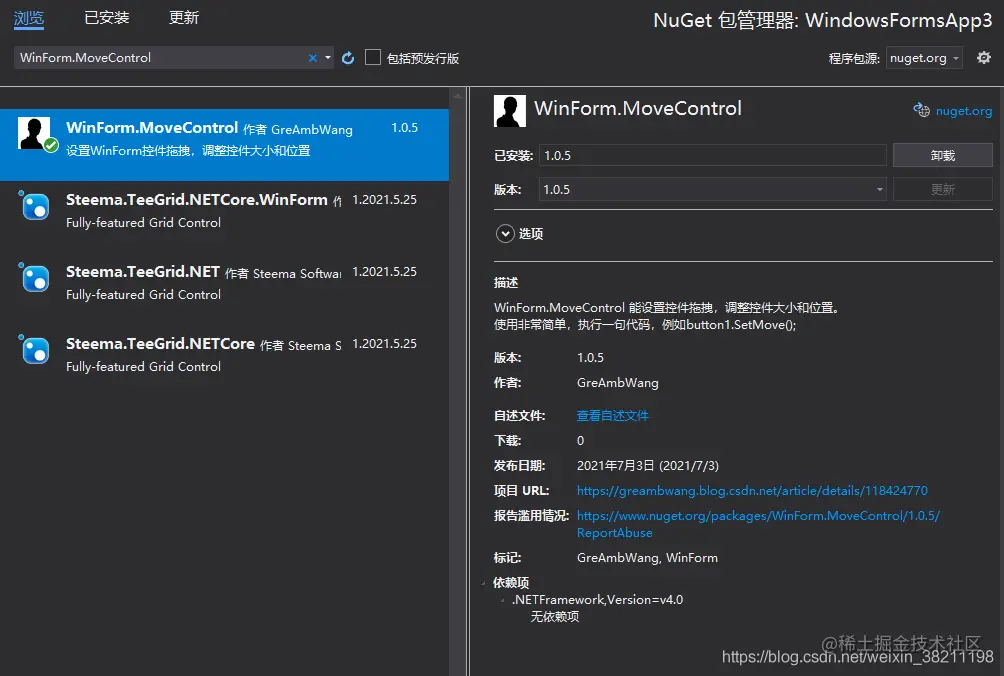This screenshot has width=1004, height=676.
Task: Click the globe icon beside nuget.org link
Action: [x=921, y=110]
